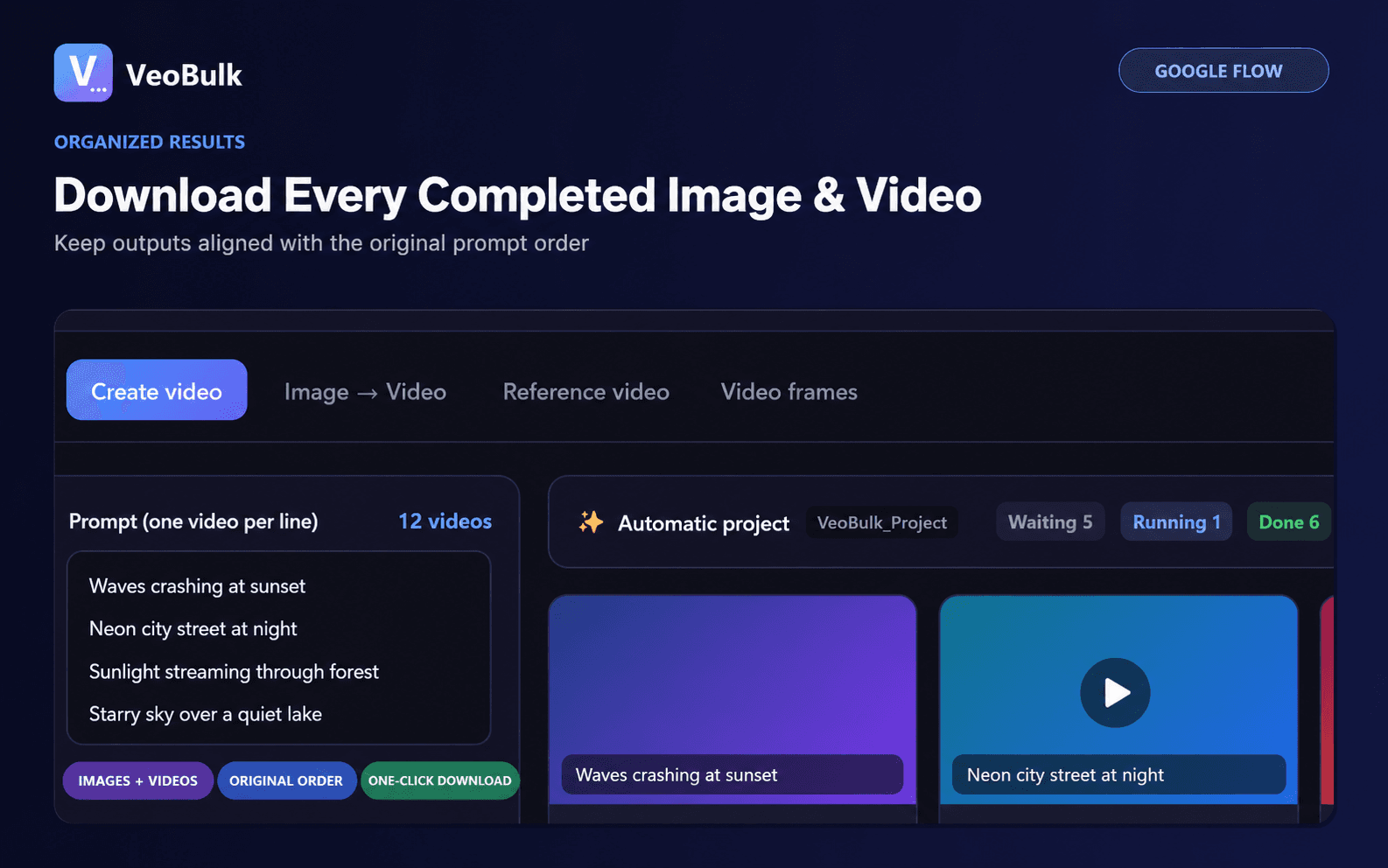The width and height of the screenshot is (1388, 868).
Task: Click the prompt line Neon city street at night
Action: [193, 629]
